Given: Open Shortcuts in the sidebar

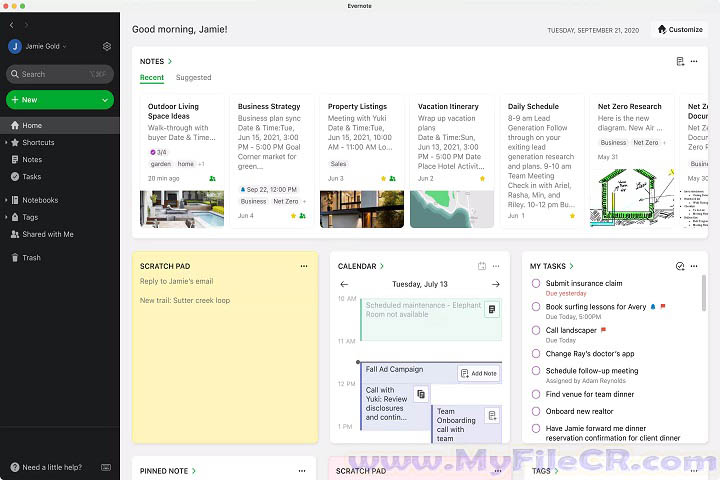Looking at the screenshot, I should click(x=38, y=142).
